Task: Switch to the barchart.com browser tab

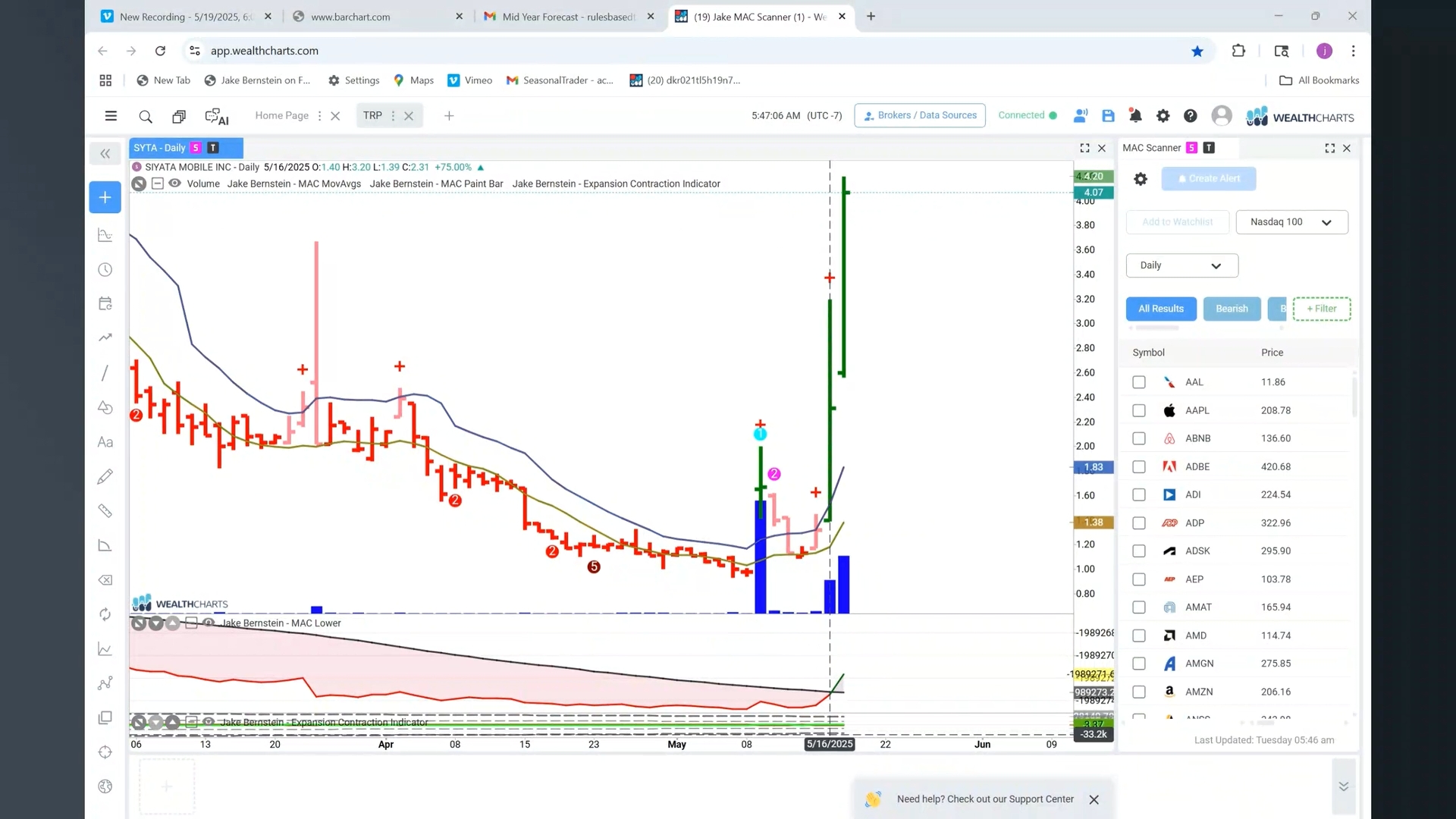Action: pos(377,17)
